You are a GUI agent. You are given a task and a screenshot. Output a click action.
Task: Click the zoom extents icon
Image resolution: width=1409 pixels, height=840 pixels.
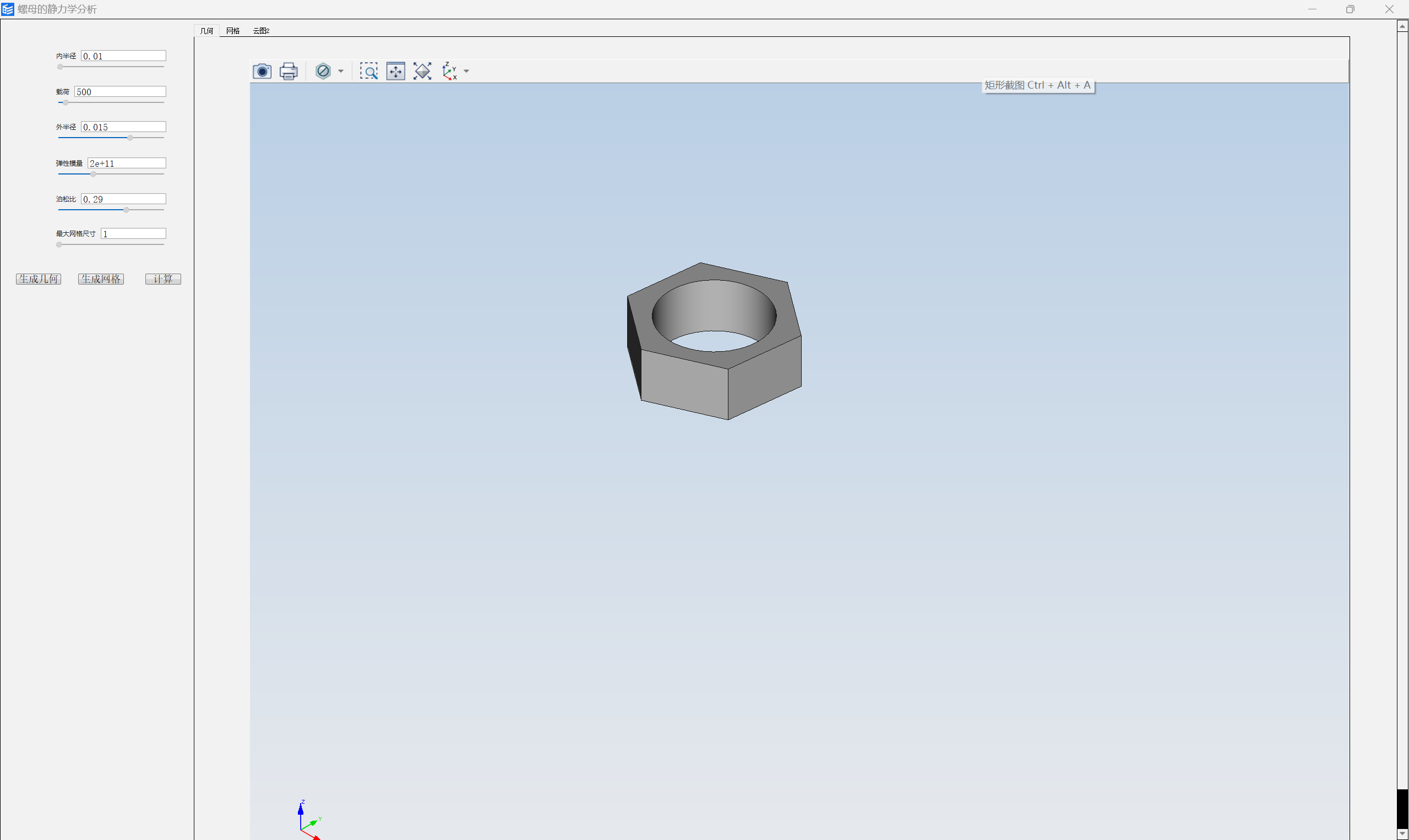tap(422, 72)
